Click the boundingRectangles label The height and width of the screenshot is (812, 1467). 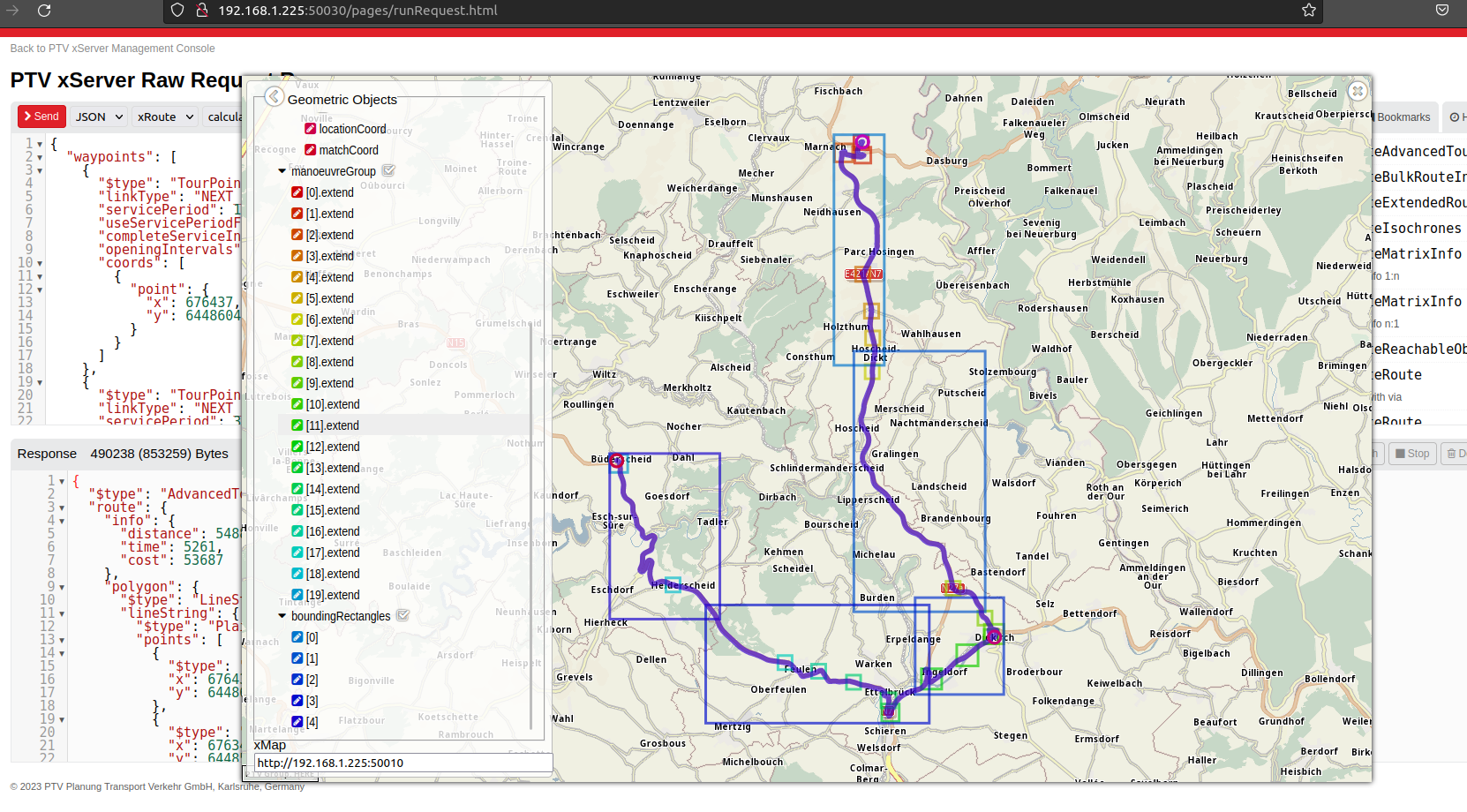point(341,616)
